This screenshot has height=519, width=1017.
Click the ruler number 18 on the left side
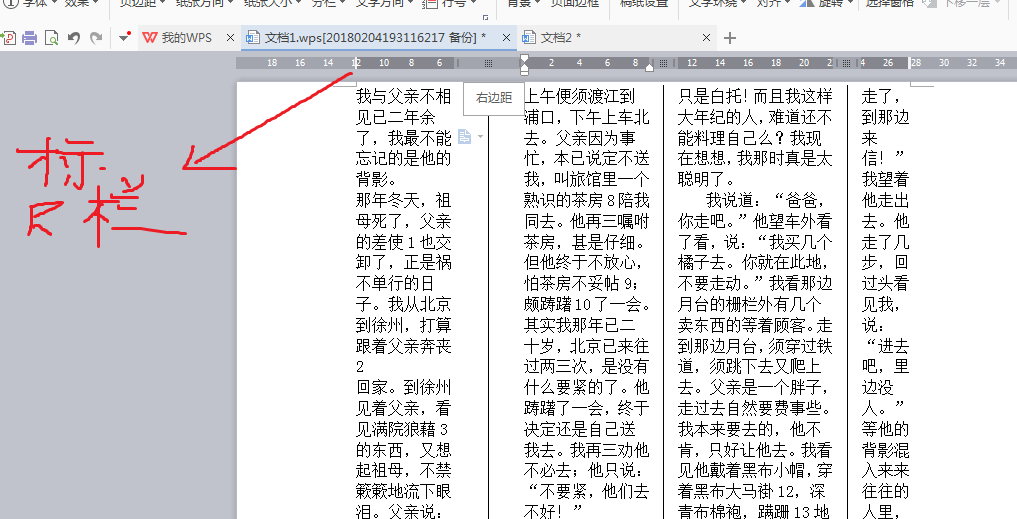click(x=272, y=63)
